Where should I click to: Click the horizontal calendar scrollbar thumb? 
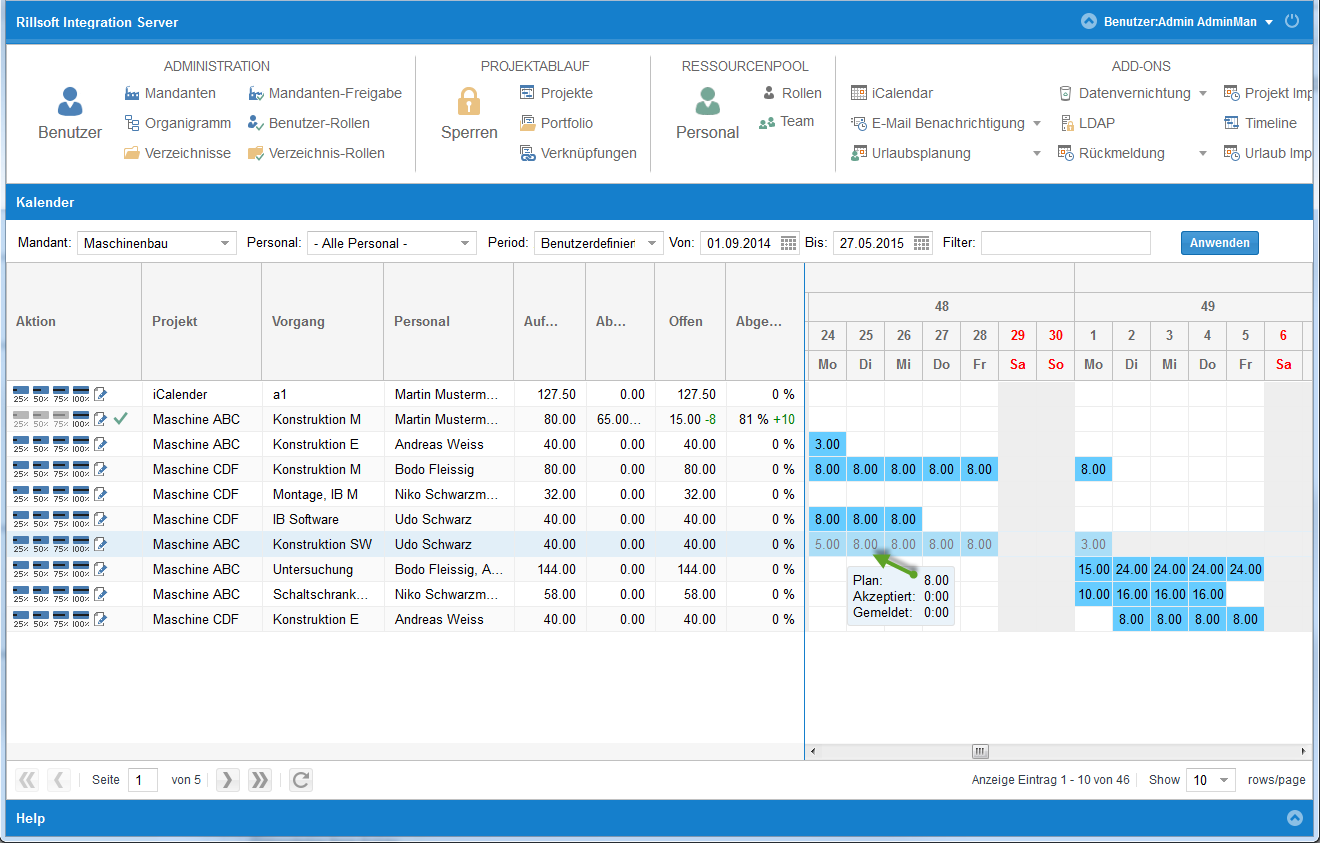(980, 751)
